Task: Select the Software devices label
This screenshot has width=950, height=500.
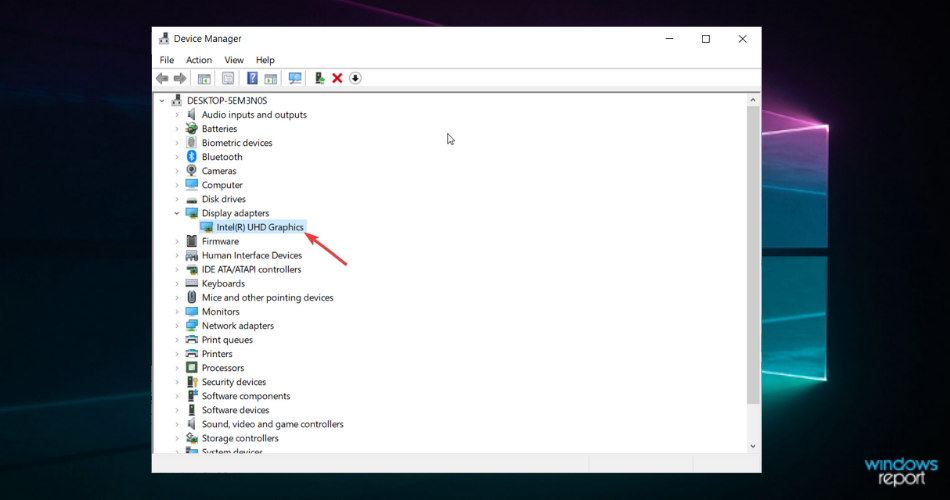Action: (x=235, y=410)
